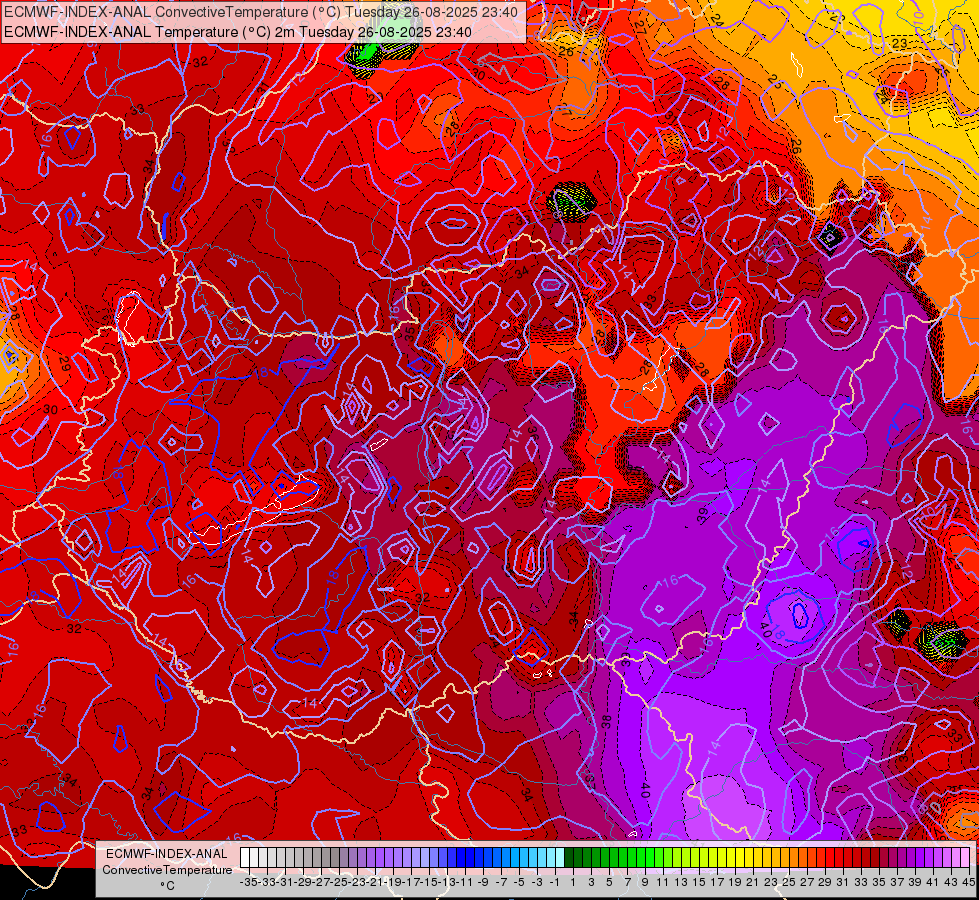979x900 pixels.
Task: Click the 45 value on the legend scale
Action: pyautogui.click(x=968, y=882)
